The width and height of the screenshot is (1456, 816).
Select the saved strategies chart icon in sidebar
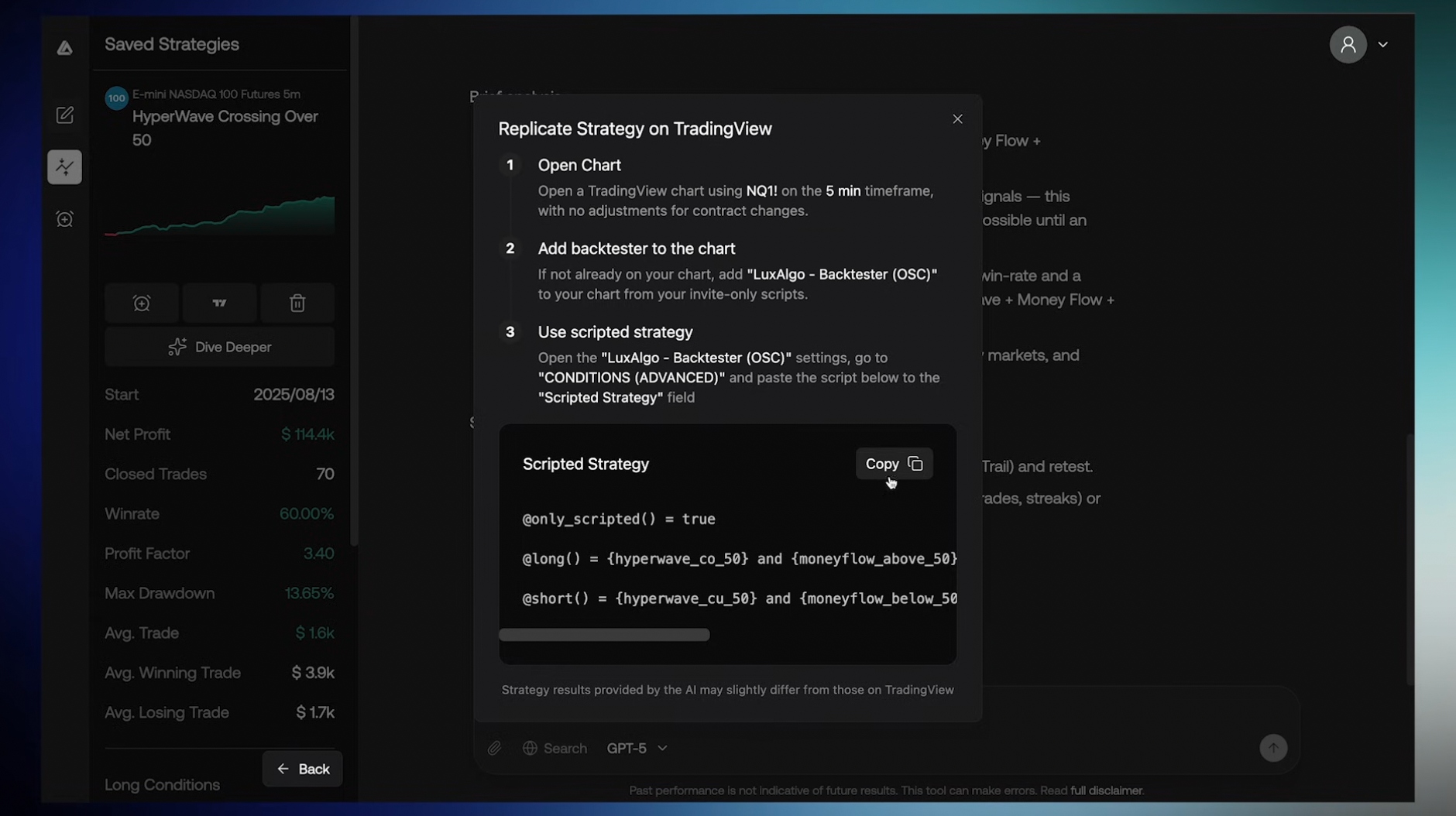tap(64, 167)
